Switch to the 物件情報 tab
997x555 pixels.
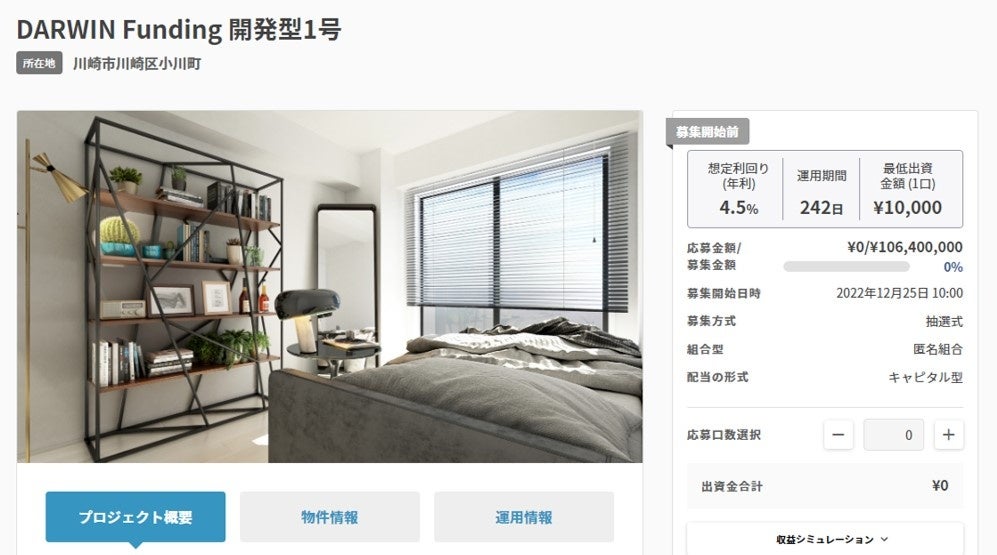[x=329, y=517]
